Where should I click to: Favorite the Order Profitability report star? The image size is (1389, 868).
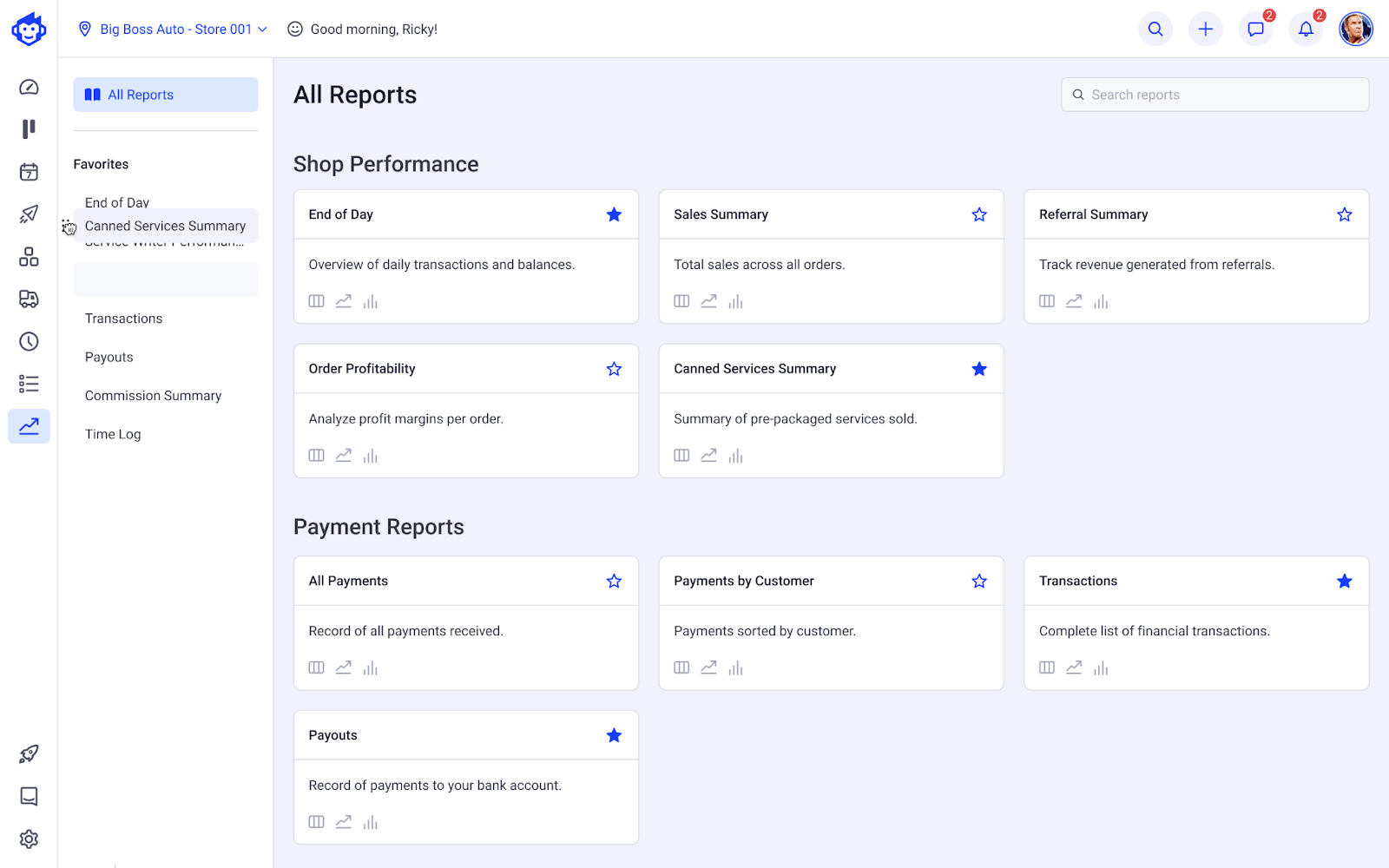614,369
